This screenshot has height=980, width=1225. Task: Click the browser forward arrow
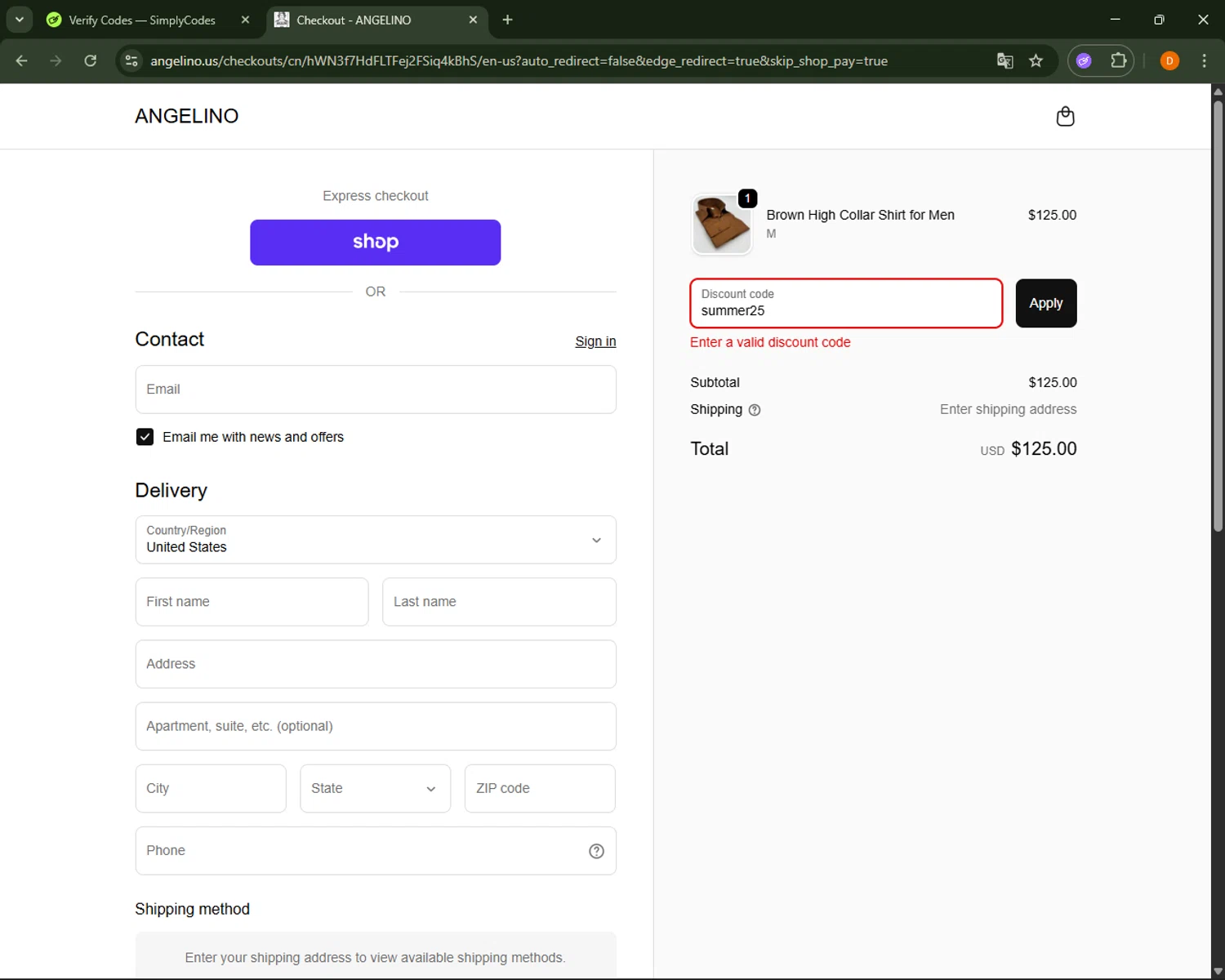(x=56, y=60)
